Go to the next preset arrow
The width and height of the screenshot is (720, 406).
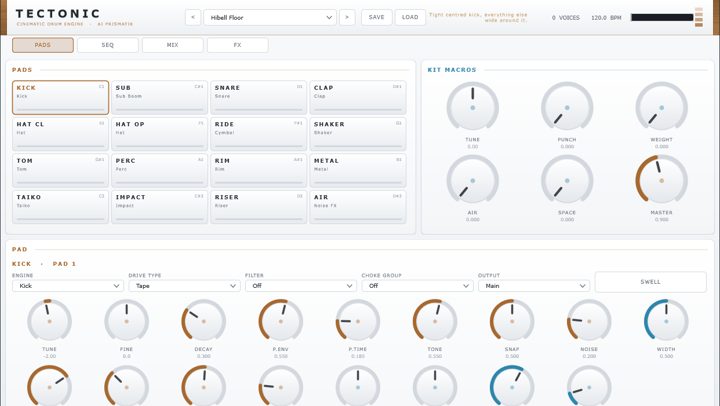[347, 17]
